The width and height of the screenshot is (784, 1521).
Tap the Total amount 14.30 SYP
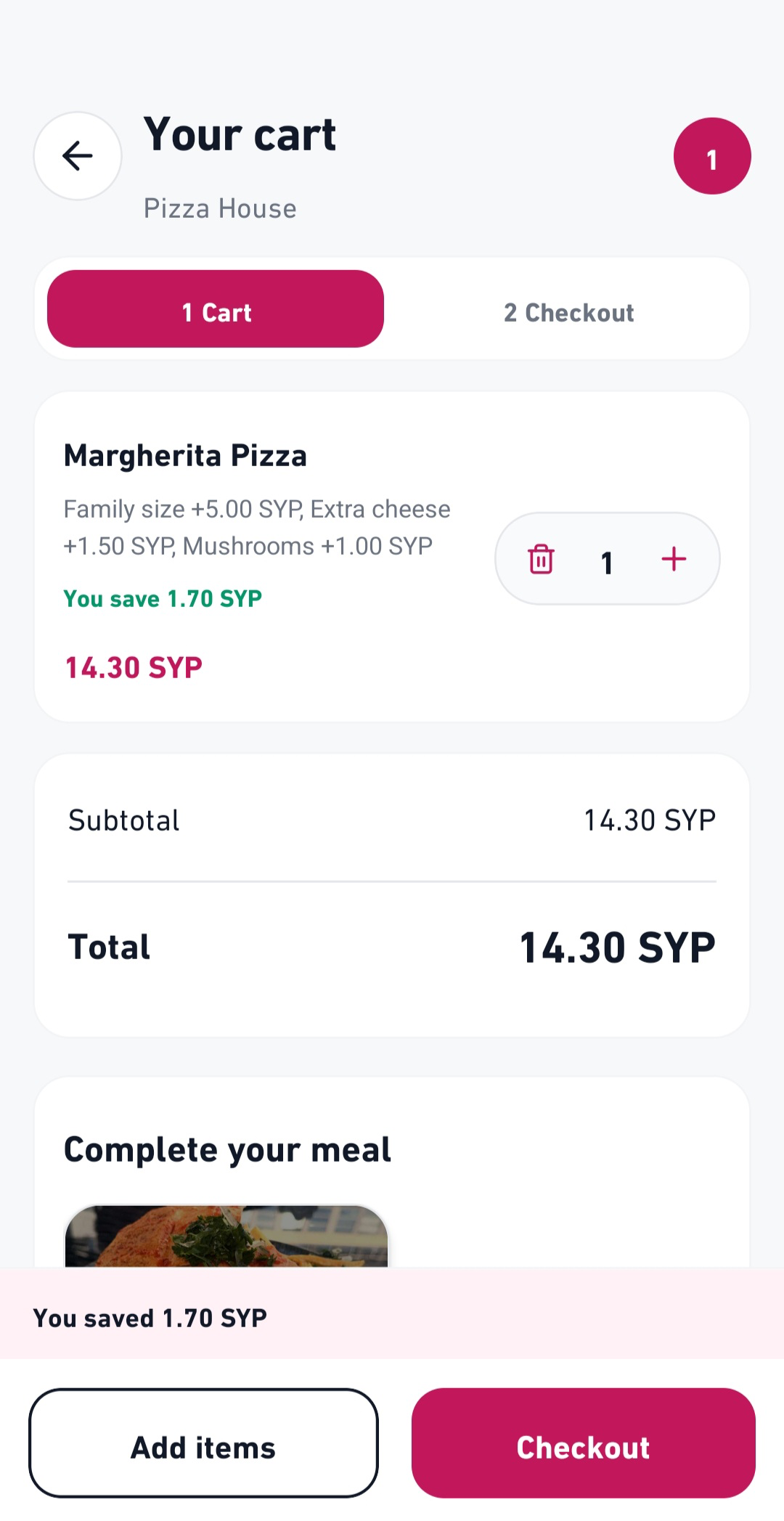coord(618,948)
